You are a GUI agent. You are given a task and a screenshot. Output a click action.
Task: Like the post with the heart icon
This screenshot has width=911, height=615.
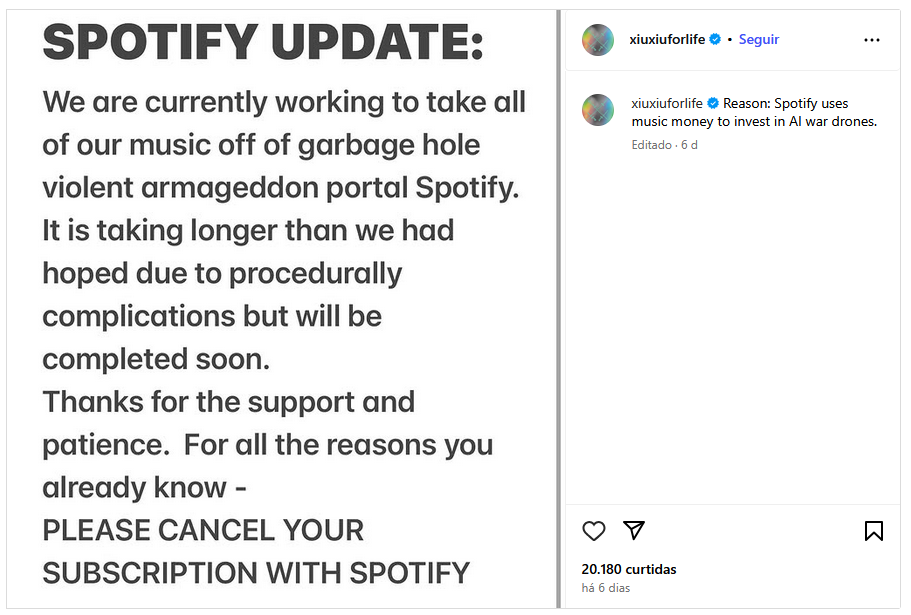[x=593, y=530]
